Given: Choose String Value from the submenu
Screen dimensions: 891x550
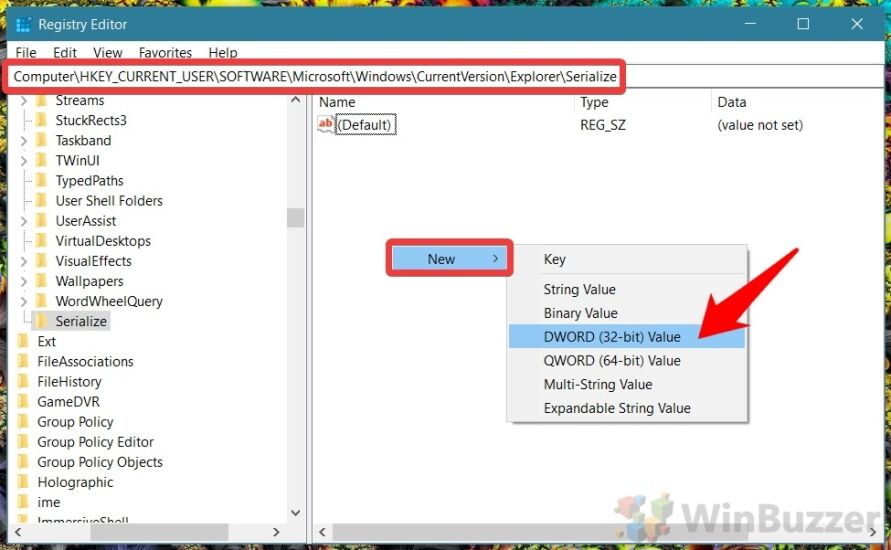Looking at the screenshot, I should click(627, 289).
